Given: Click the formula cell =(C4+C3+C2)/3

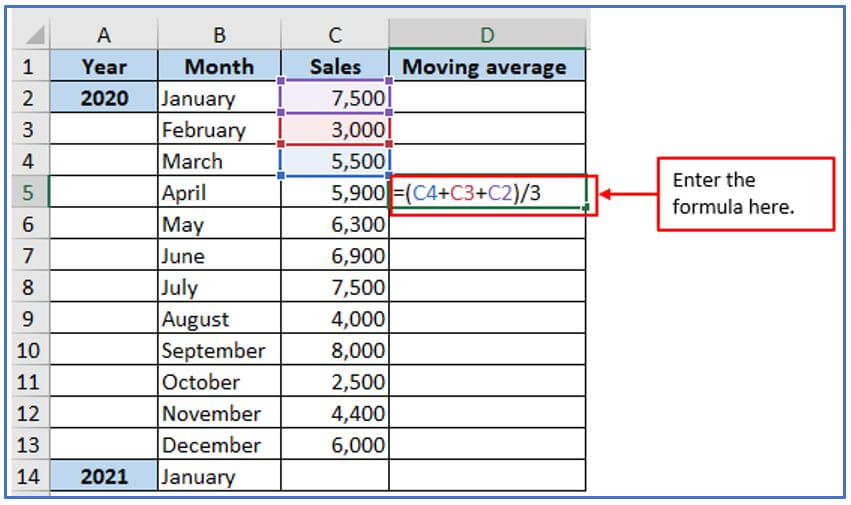Looking at the screenshot, I should click(x=488, y=192).
